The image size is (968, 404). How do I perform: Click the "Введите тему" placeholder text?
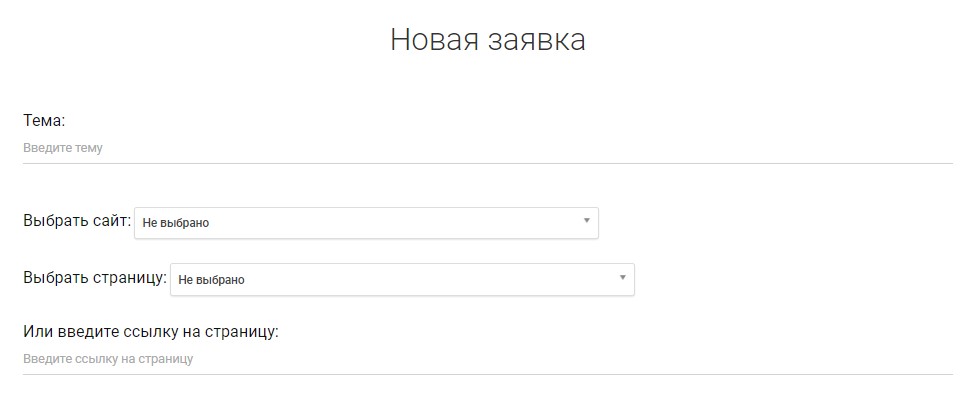63,148
